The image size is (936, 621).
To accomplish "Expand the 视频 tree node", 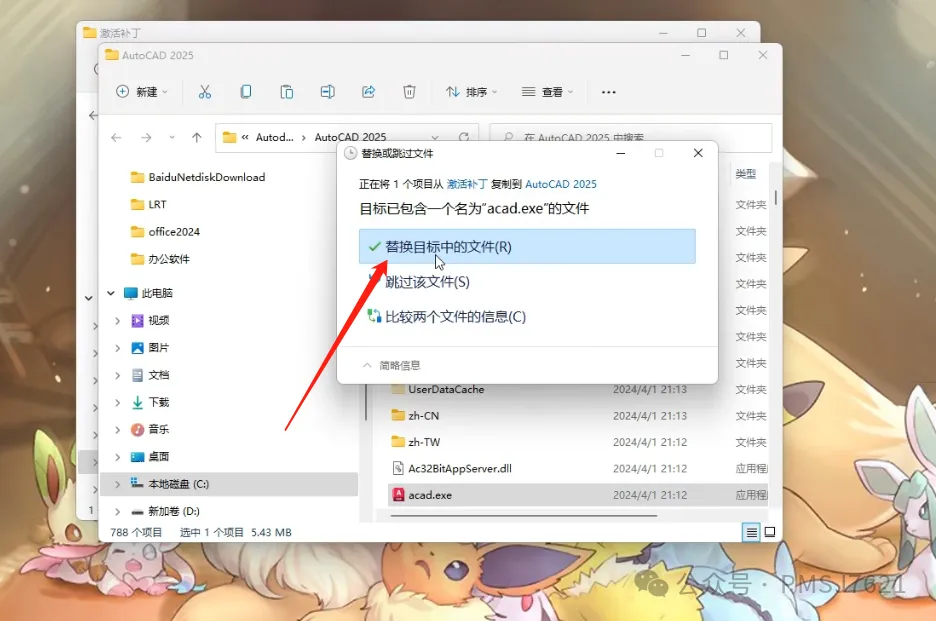I will (118, 321).
